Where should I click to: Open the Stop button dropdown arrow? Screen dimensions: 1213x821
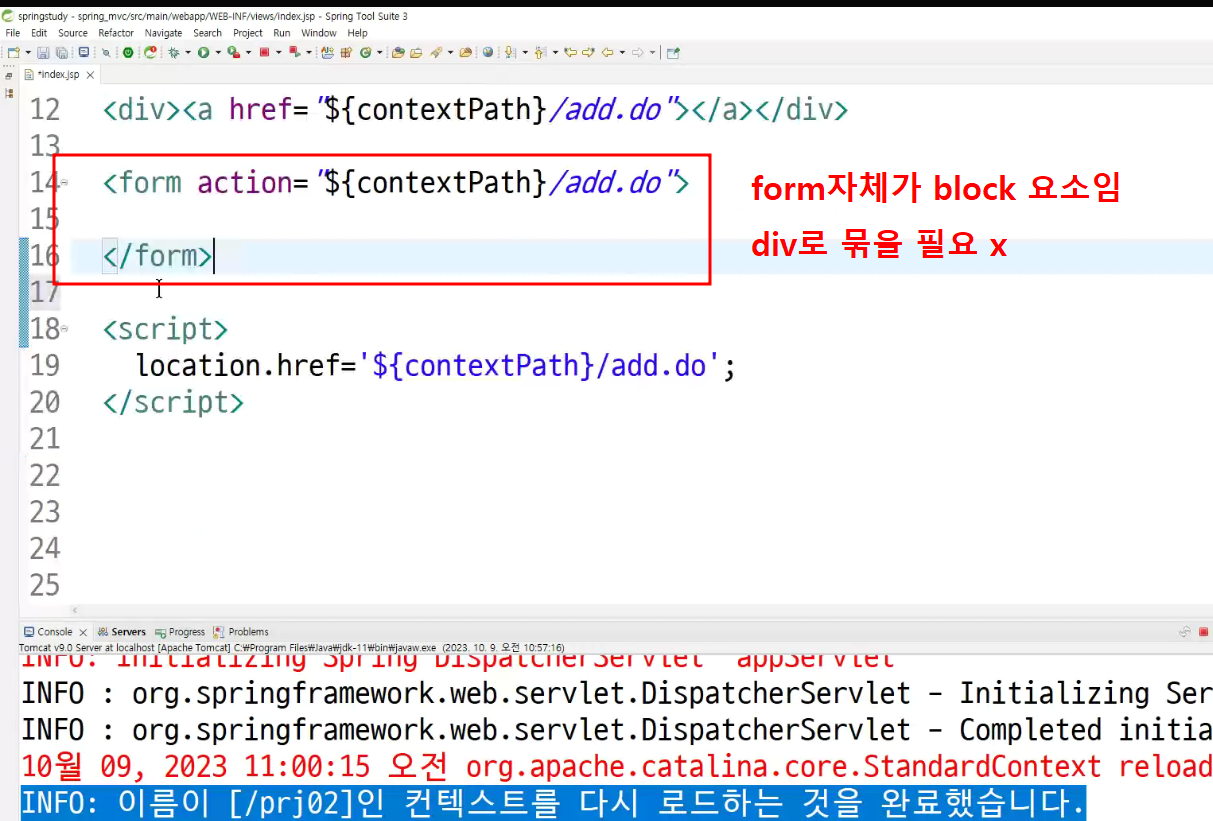pyautogui.click(x=279, y=52)
